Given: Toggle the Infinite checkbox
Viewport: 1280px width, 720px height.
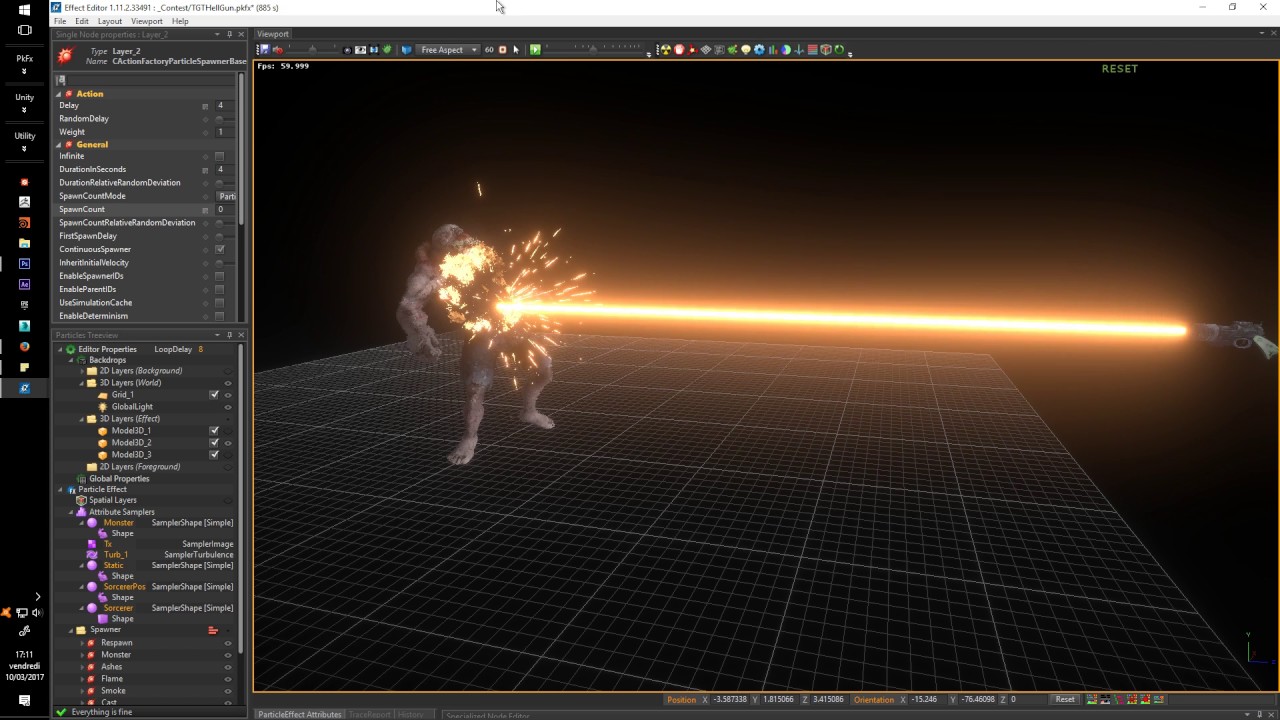Looking at the screenshot, I should tap(220, 156).
